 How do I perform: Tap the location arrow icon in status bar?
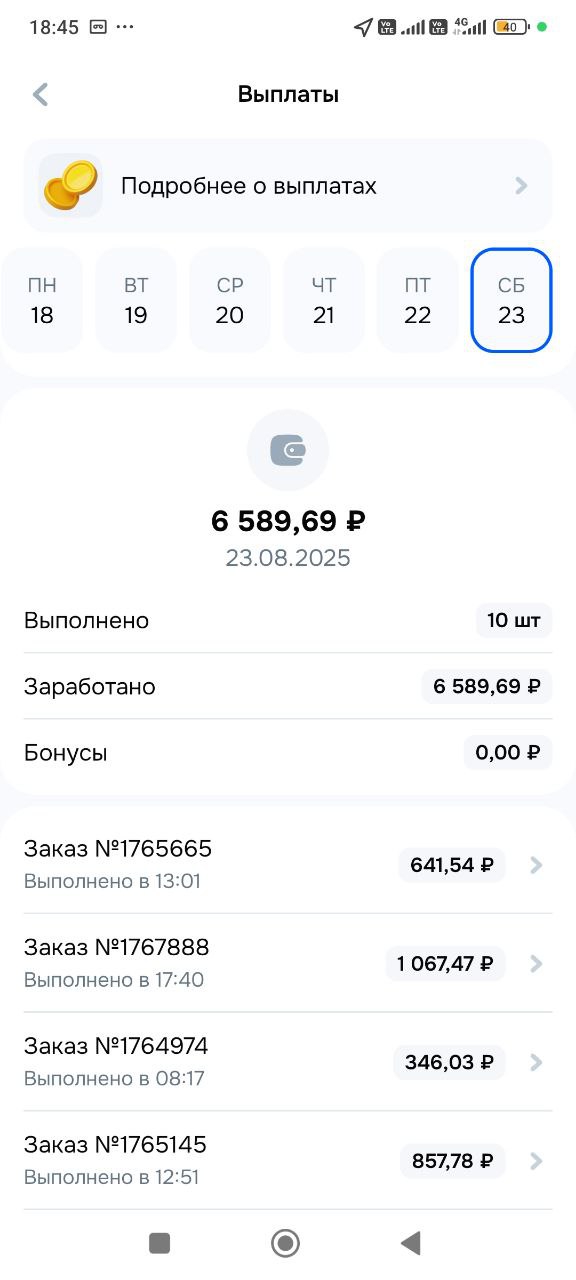tap(363, 27)
